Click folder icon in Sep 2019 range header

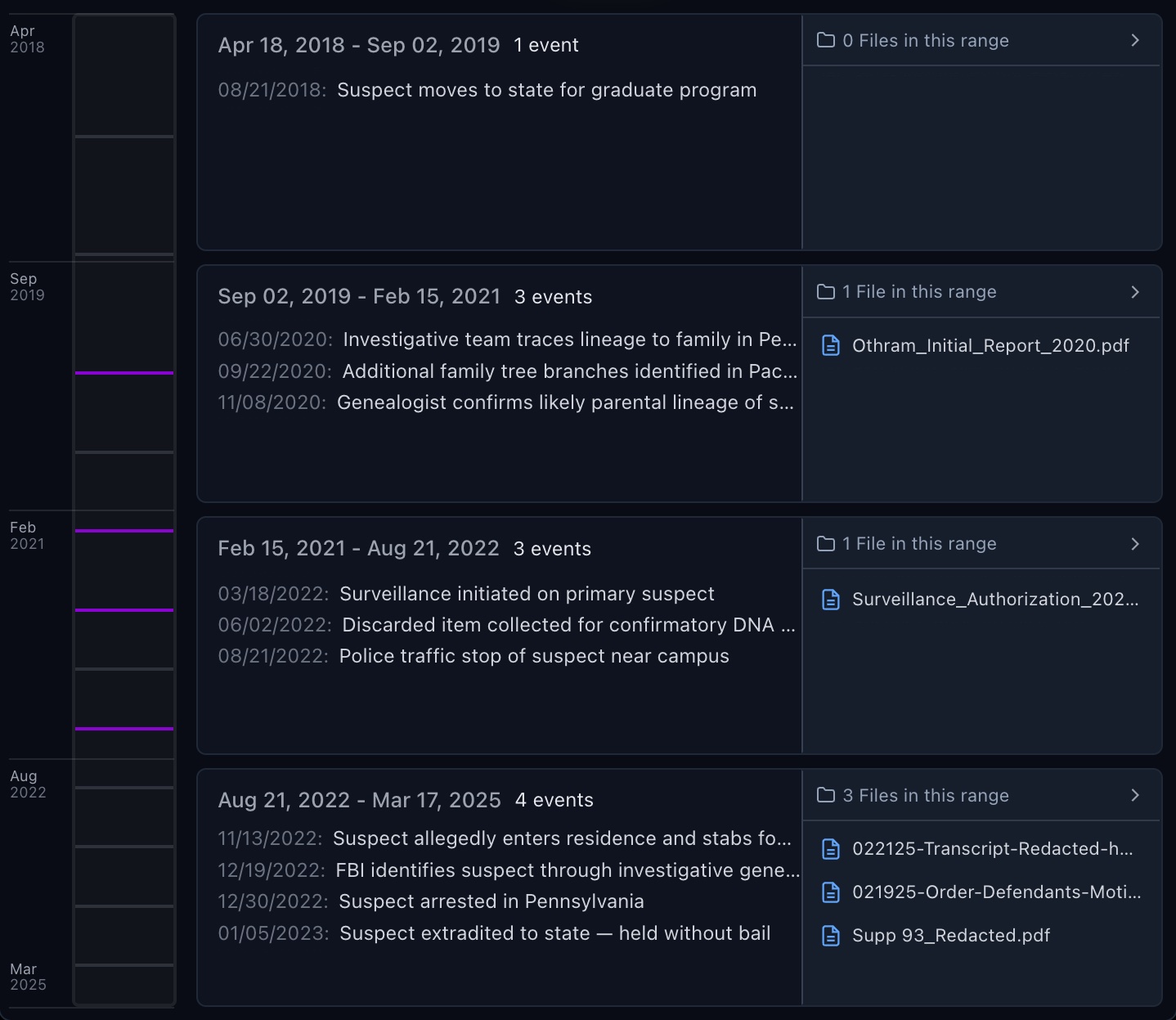[826, 292]
